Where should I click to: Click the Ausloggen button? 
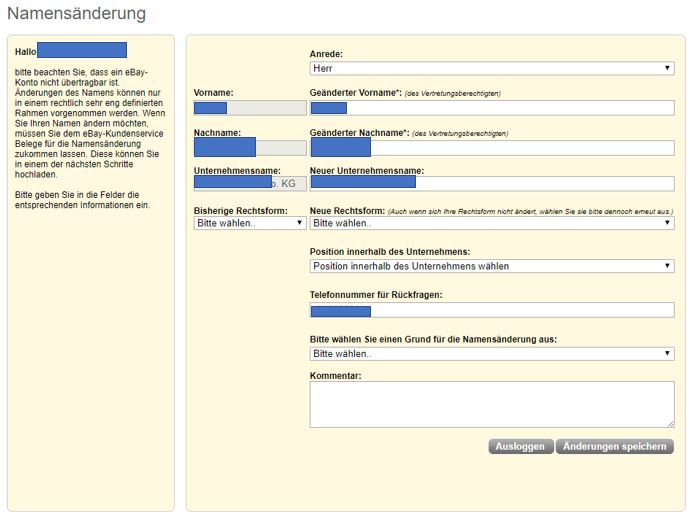click(x=521, y=446)
